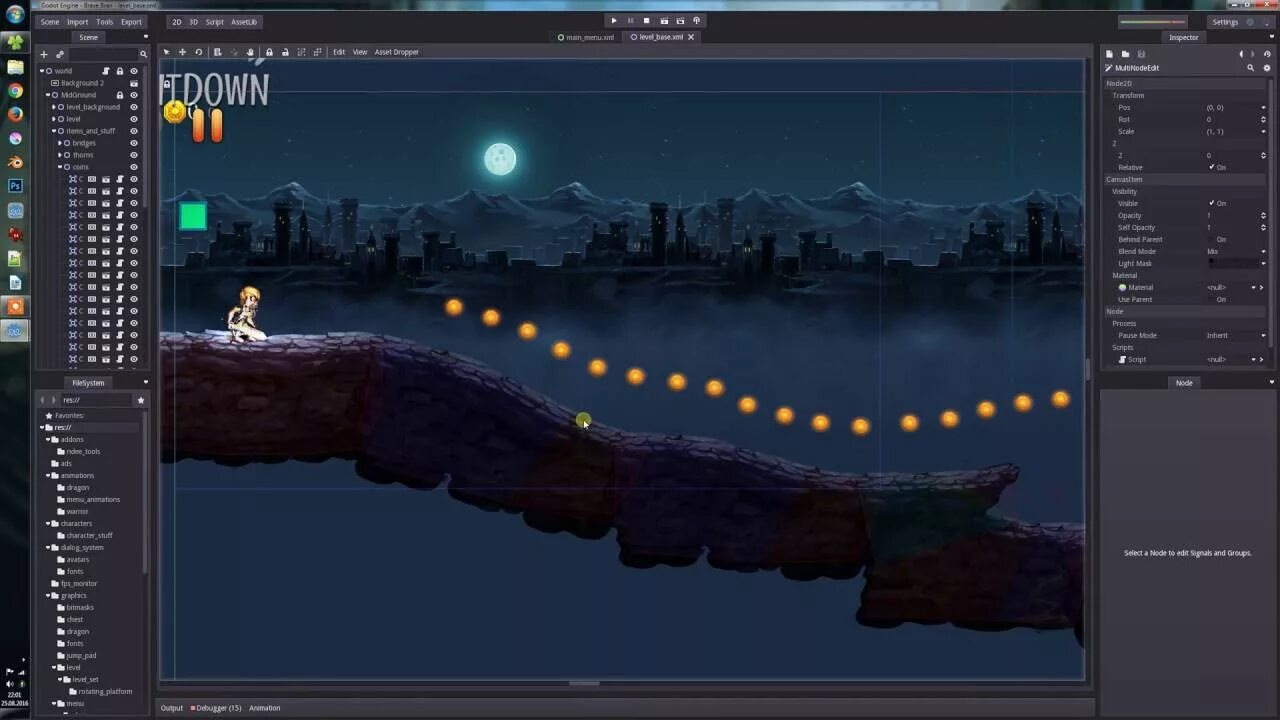This screenshot has width=1280, height=720.
Task: Switch to the main_menu.xml tab
Action: (x=585, y=37)
